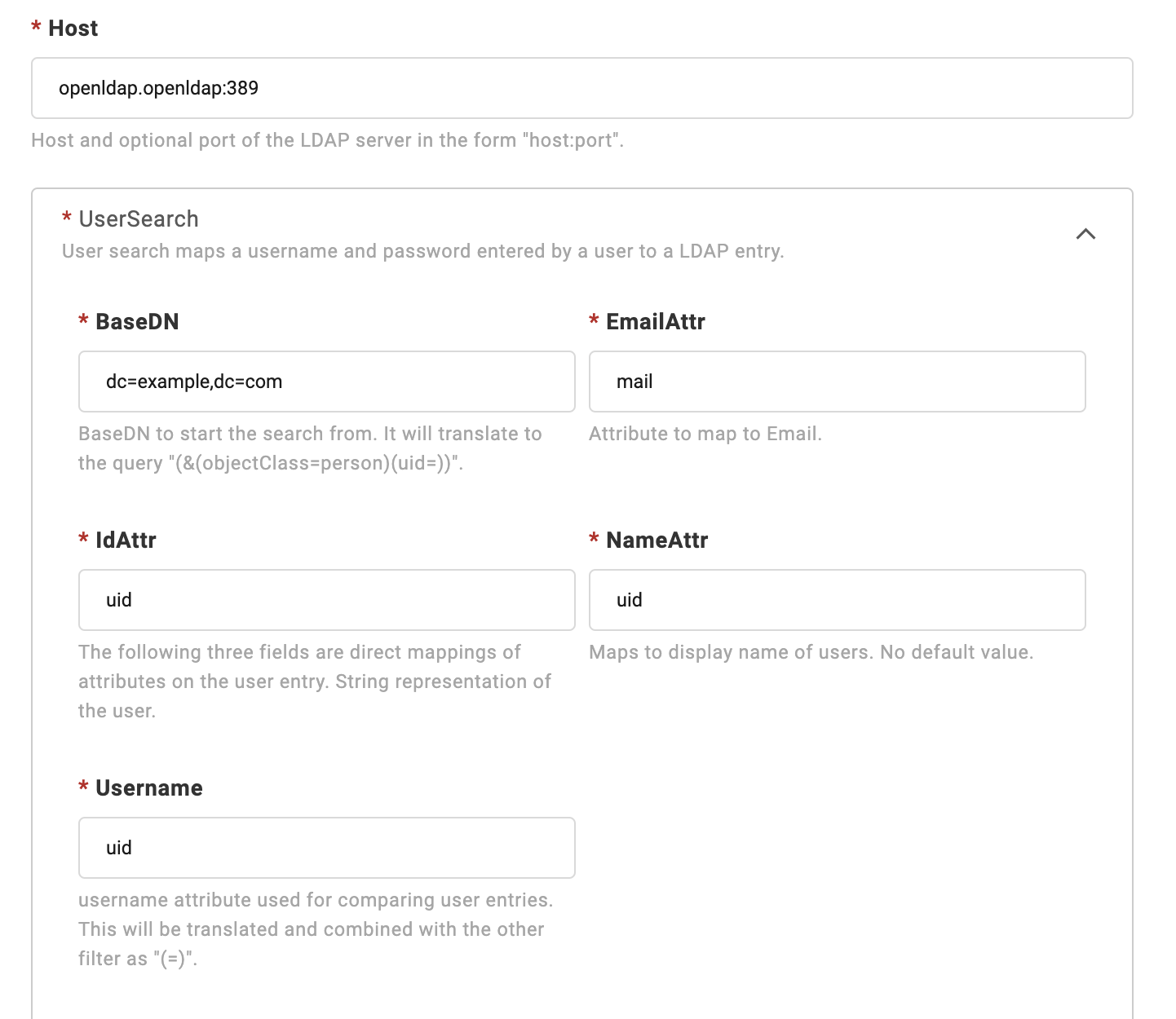1176x1019 pixels.
Task: Click the Host field label
Action: click(x=73, y=29)
